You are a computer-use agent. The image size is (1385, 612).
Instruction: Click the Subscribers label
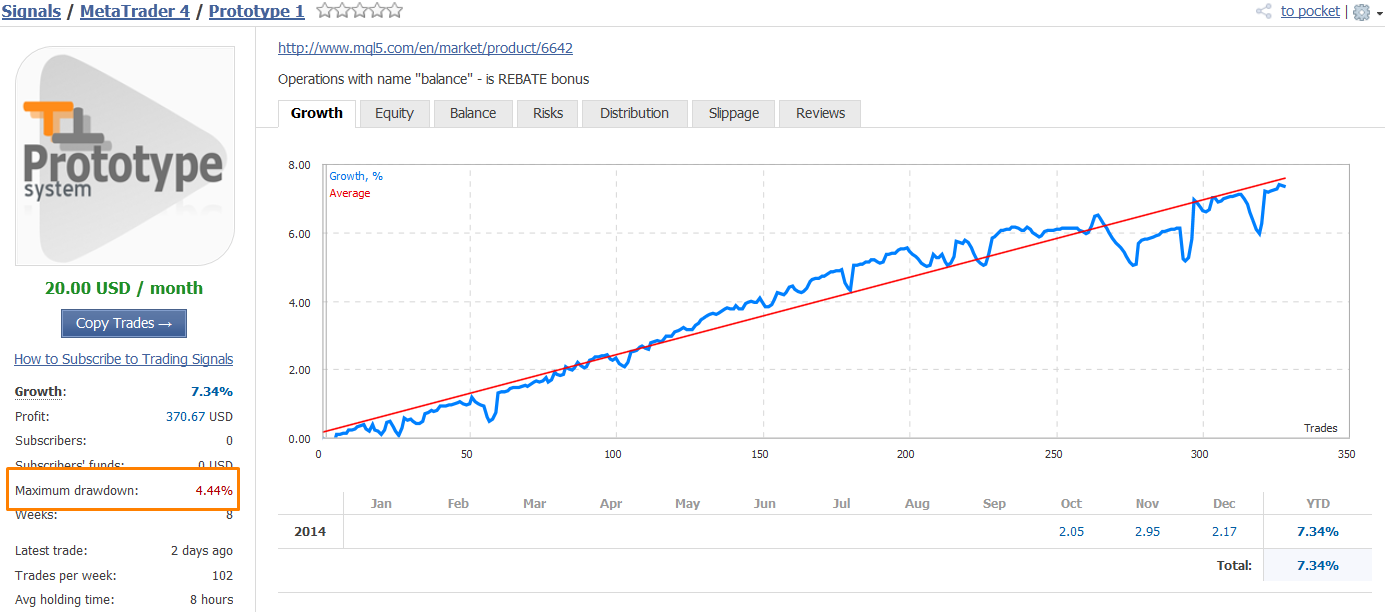[x=51, y=441]
